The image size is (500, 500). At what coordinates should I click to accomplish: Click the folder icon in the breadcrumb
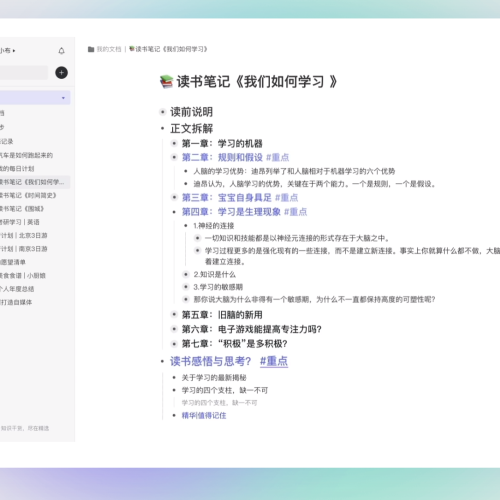91,49
